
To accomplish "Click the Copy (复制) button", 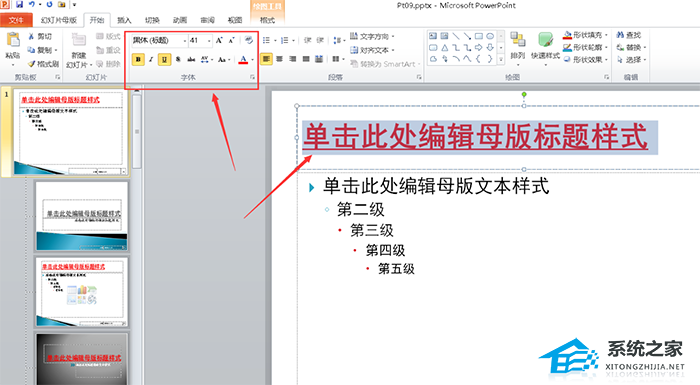I will [x=42, y=50].
